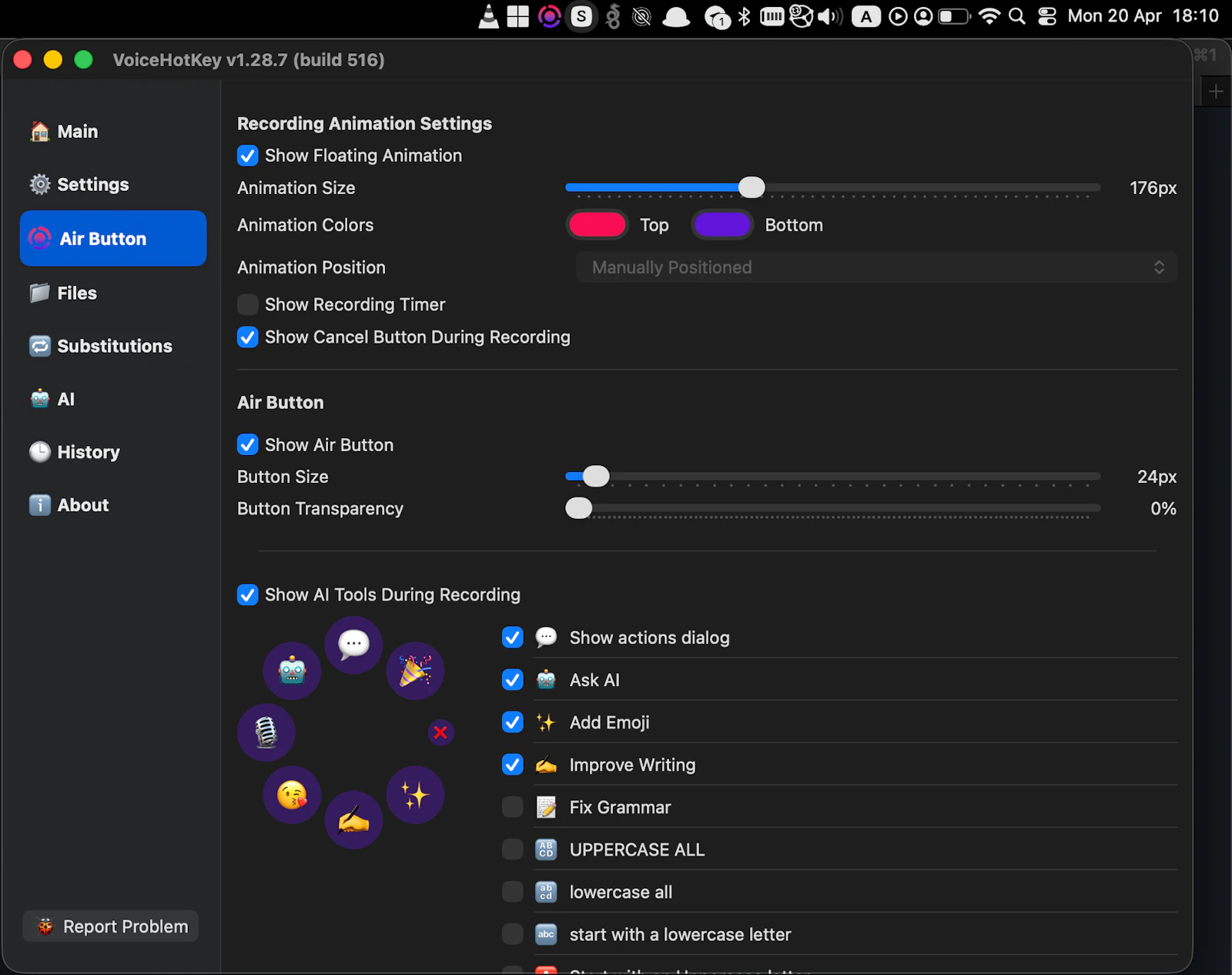Open Spotlight search magnifier in menu bar
The height and width of the screenshot is (975, 1232).
pyautogui.click(x=1017, y=16)
